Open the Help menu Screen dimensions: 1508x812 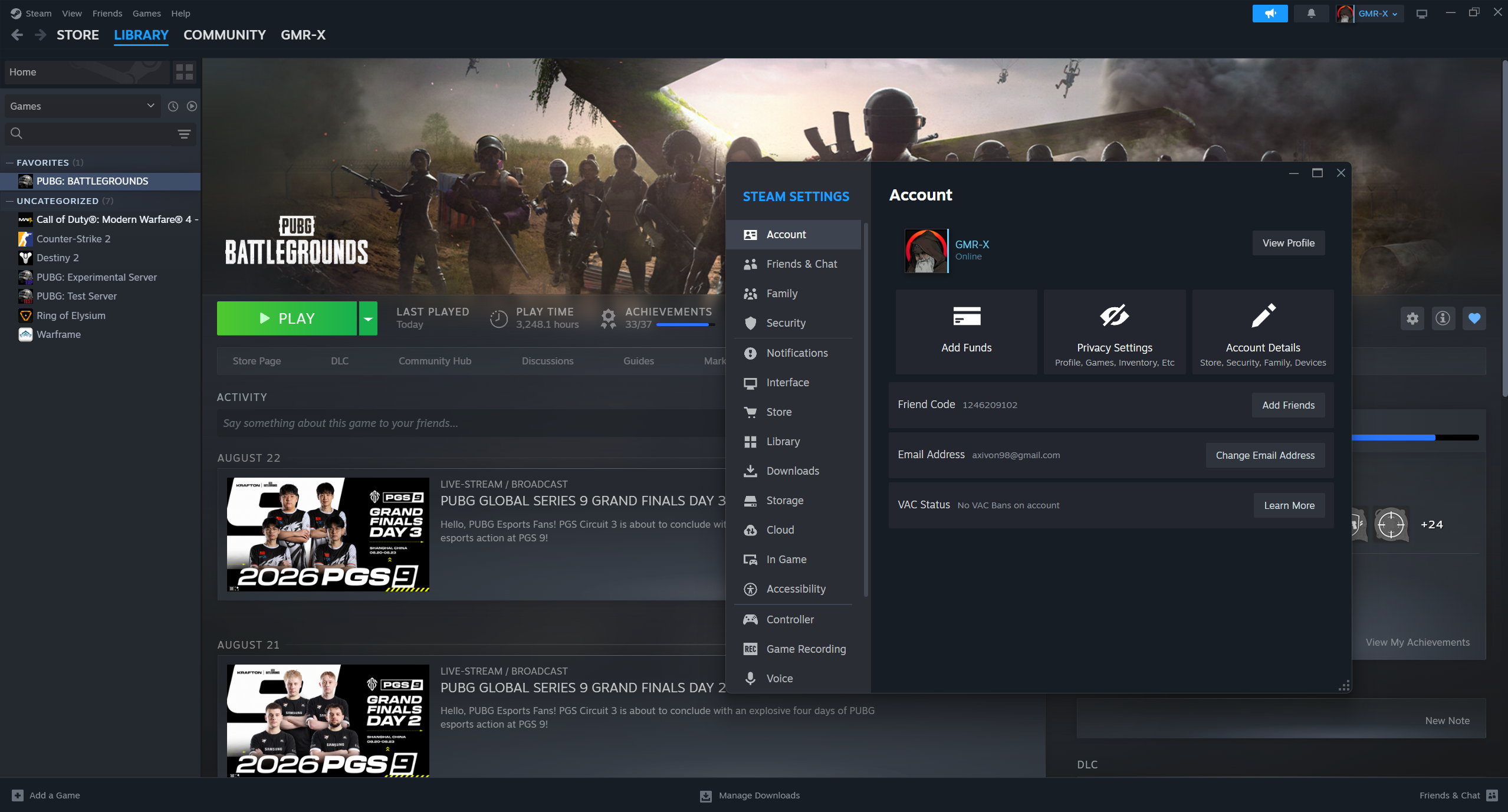180,14
